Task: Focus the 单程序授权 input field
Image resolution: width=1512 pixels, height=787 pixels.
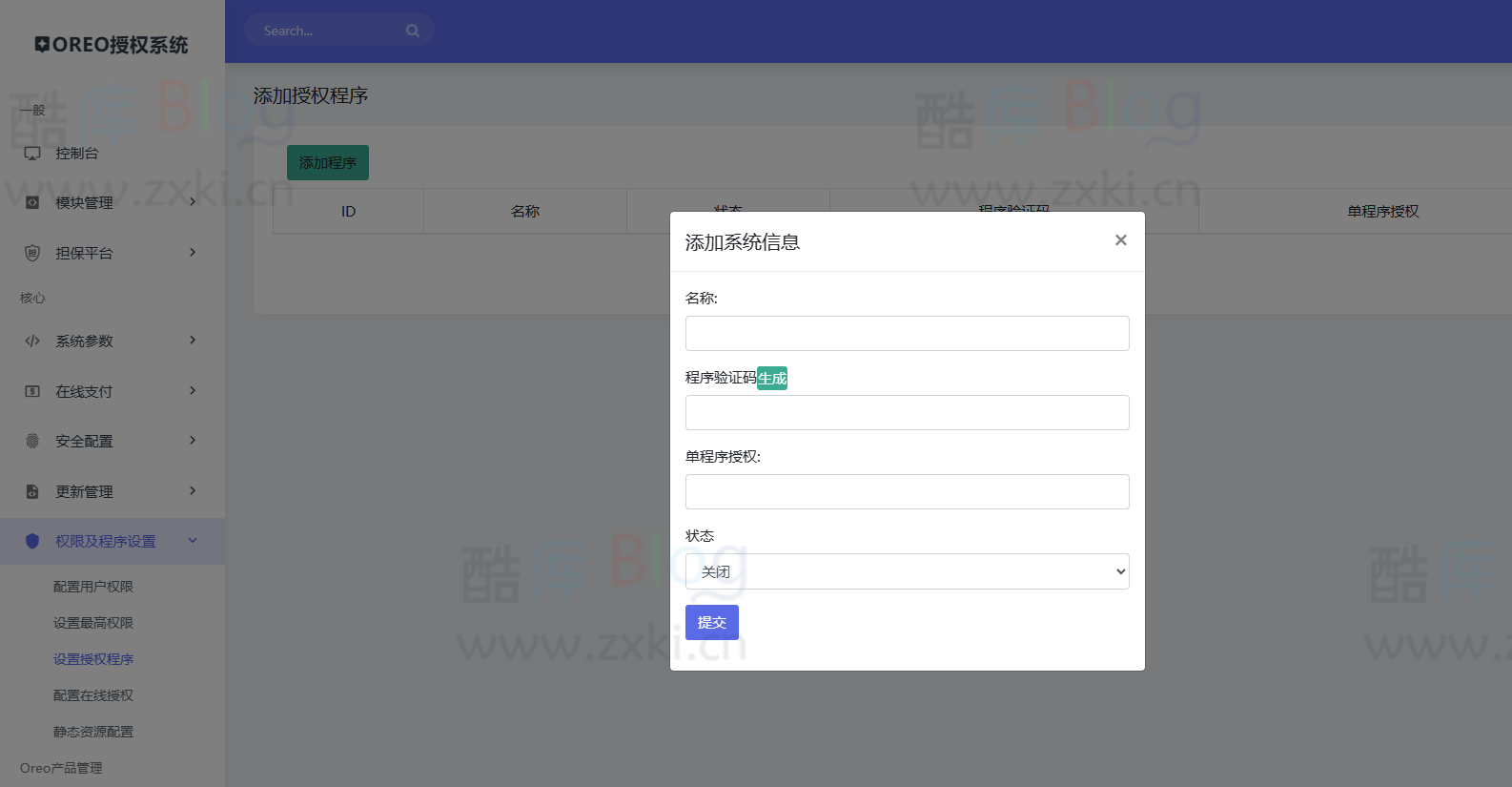Action: [x=907, y=492]
